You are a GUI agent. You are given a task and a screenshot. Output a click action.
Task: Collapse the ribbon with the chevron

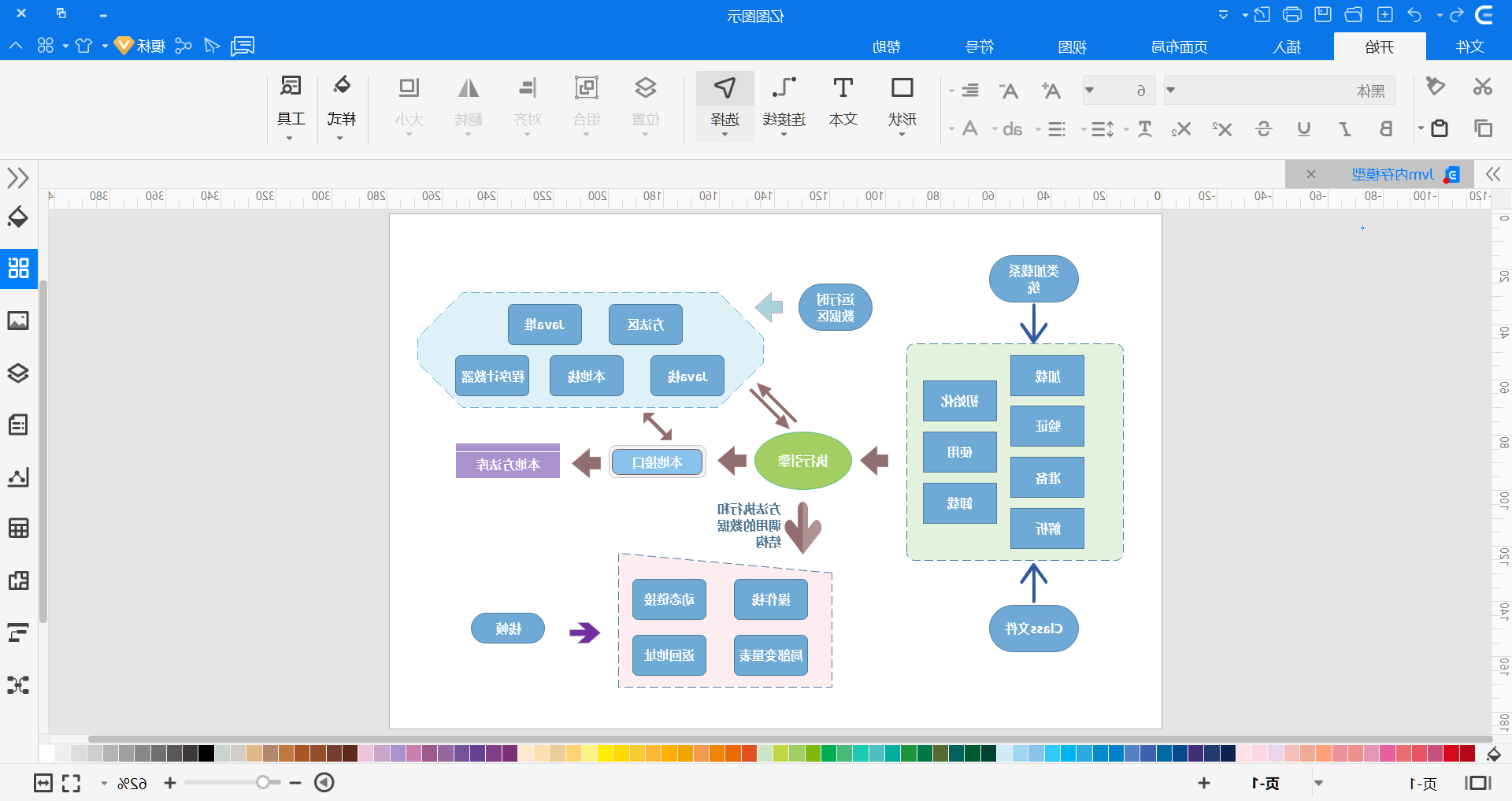coord(16,46)
